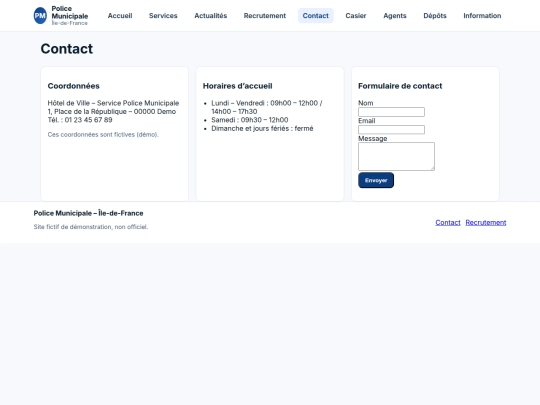Click the Nom field label
540x405 pixels.
[365, 103]
